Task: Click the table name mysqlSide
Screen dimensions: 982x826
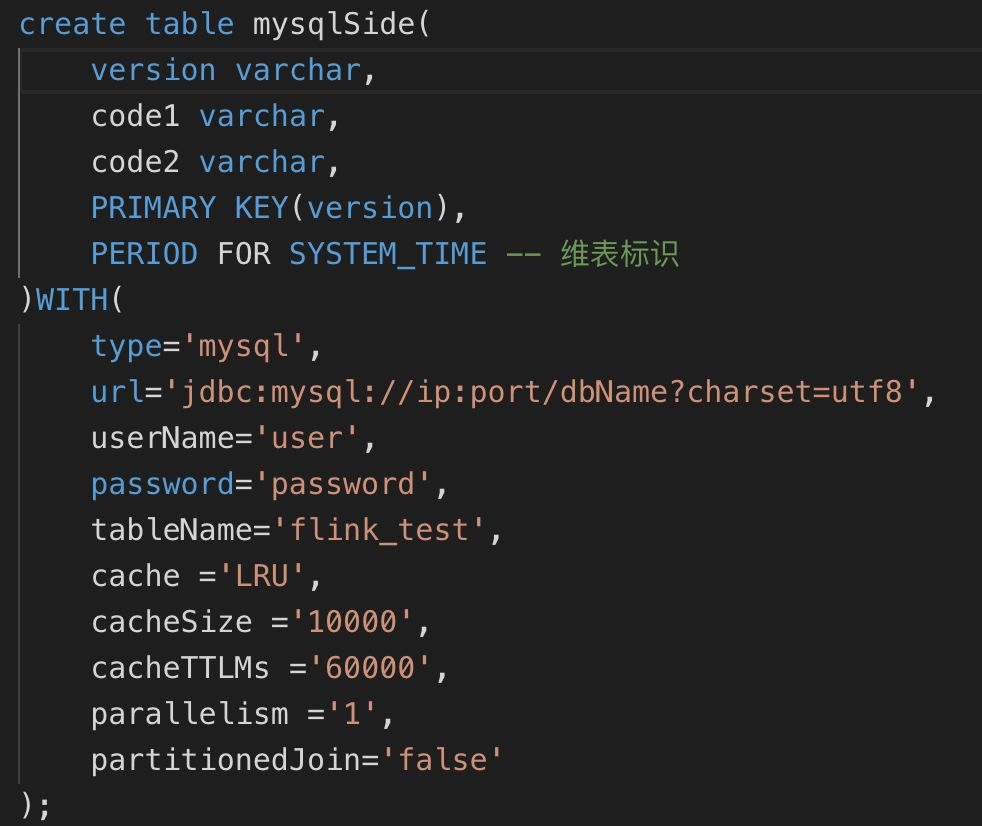Action: click(333, 26)
